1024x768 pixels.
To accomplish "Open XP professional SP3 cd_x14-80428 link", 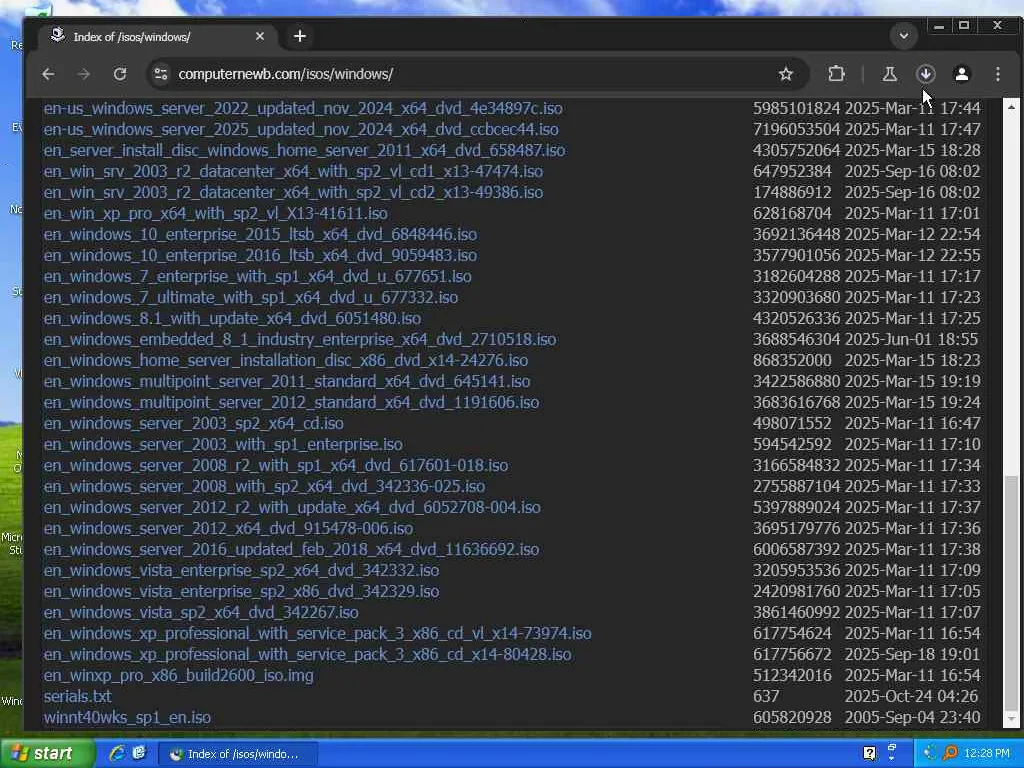I will point(308,654).
